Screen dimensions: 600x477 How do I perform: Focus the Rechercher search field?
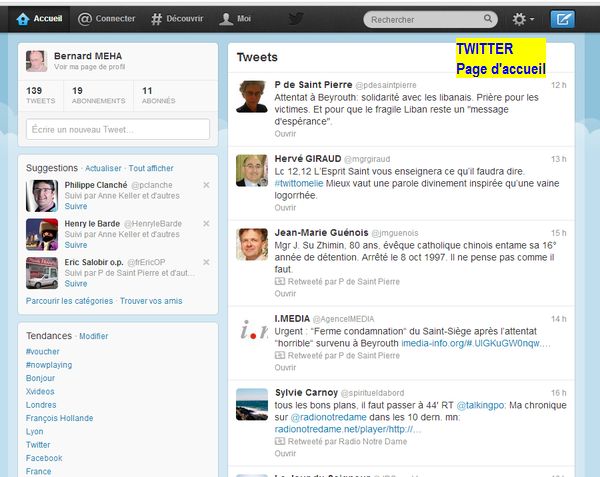430,19
